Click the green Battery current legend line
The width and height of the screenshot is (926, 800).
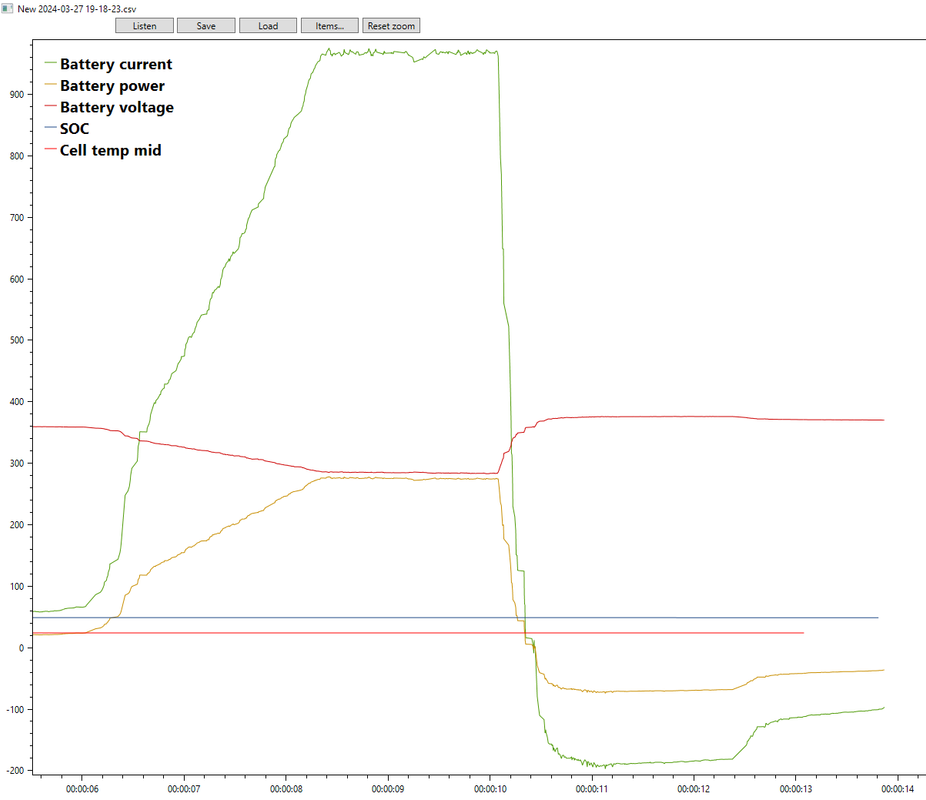[x=51, y=63]
